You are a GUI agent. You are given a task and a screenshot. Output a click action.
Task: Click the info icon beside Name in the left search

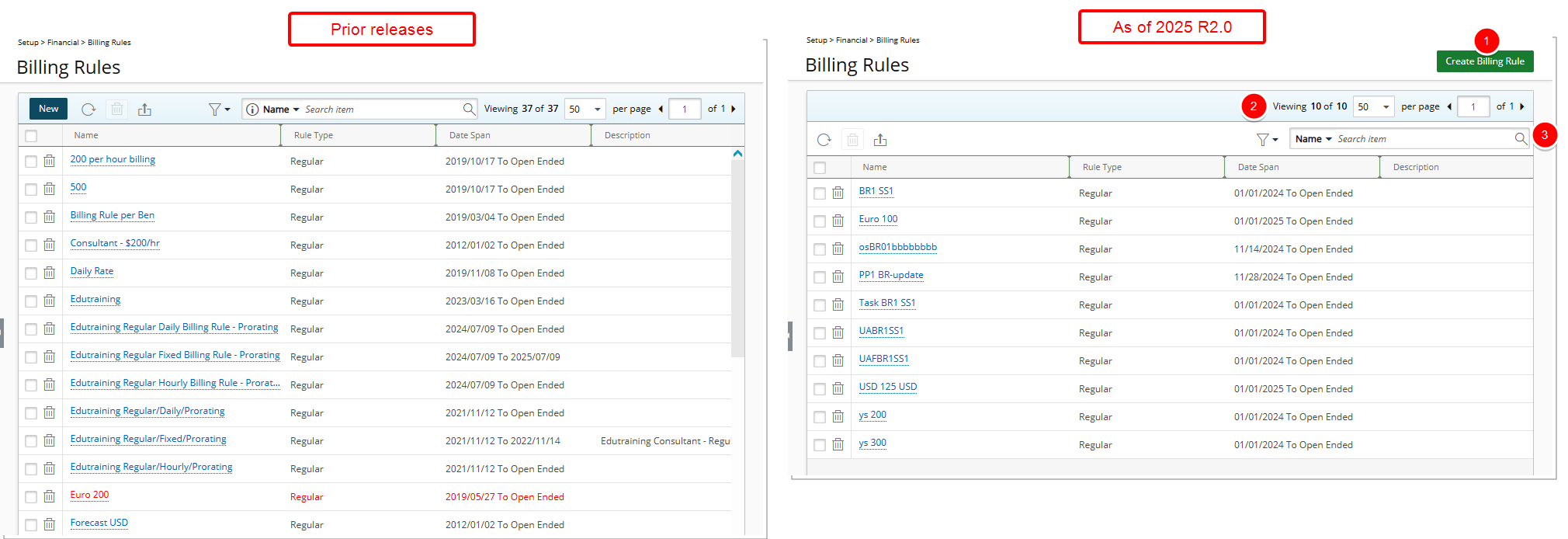pyautogui.click(x=252, y=110)
